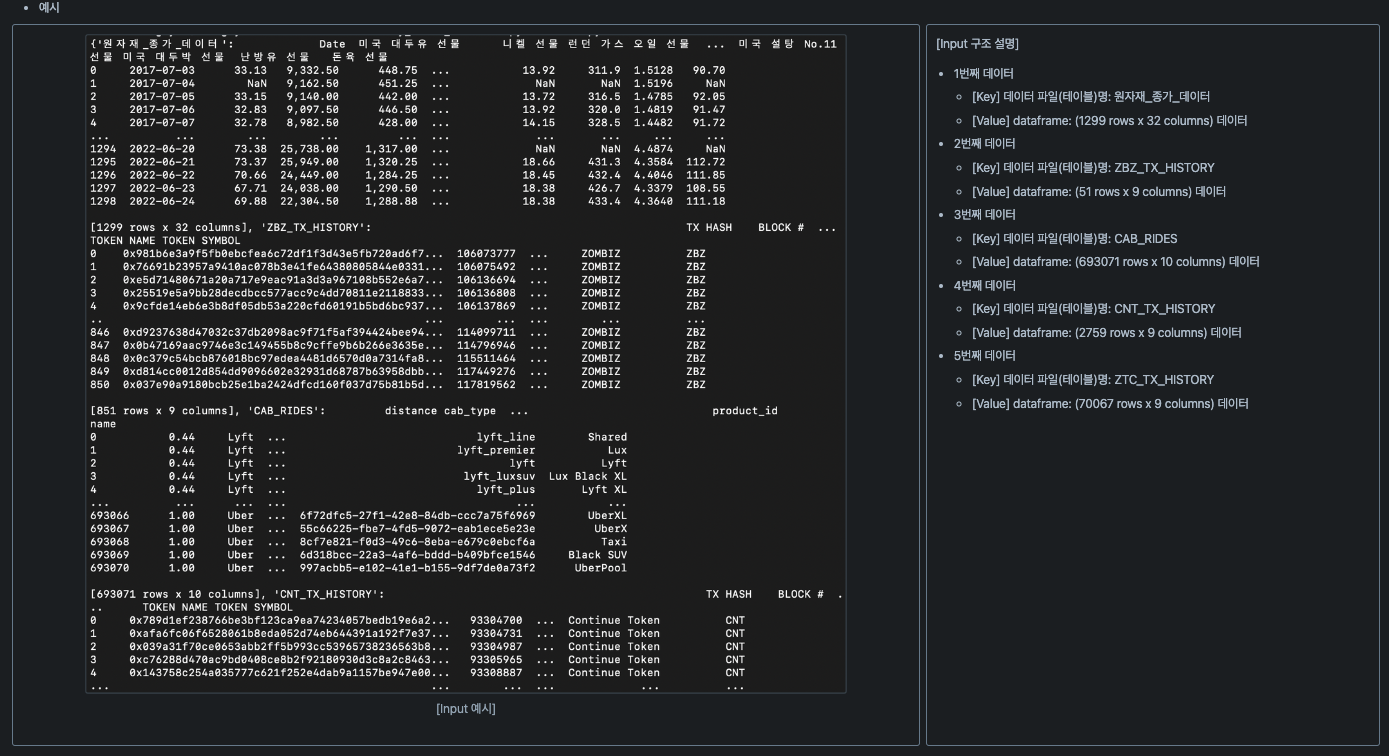
Task: Click the '2번째 데이터' list item
Action: pos(984,144)
